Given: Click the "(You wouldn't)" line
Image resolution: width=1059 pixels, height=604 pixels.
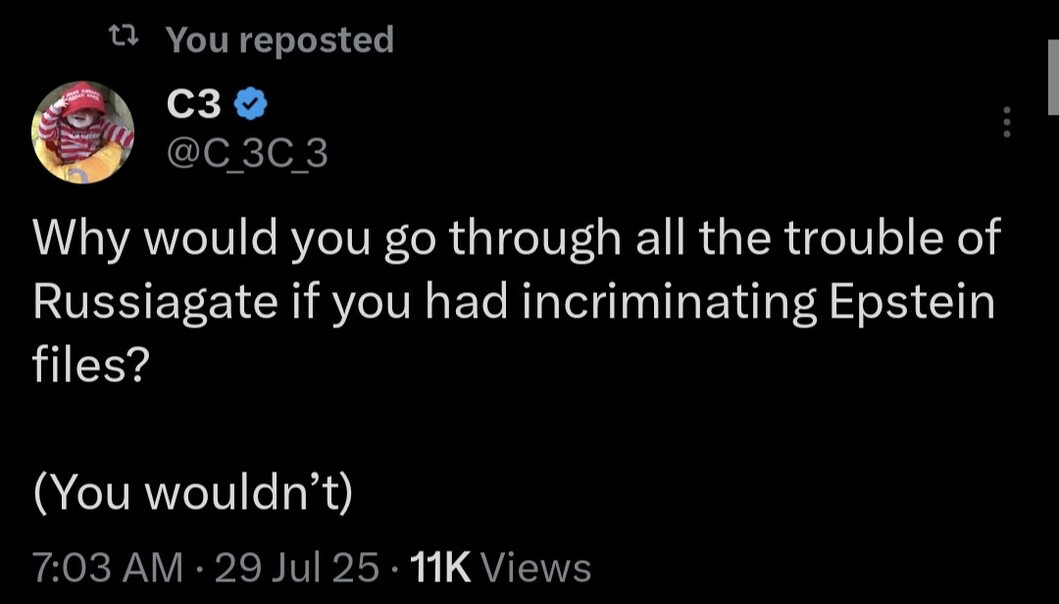Looking at the screenshot, I should point(193,492).
